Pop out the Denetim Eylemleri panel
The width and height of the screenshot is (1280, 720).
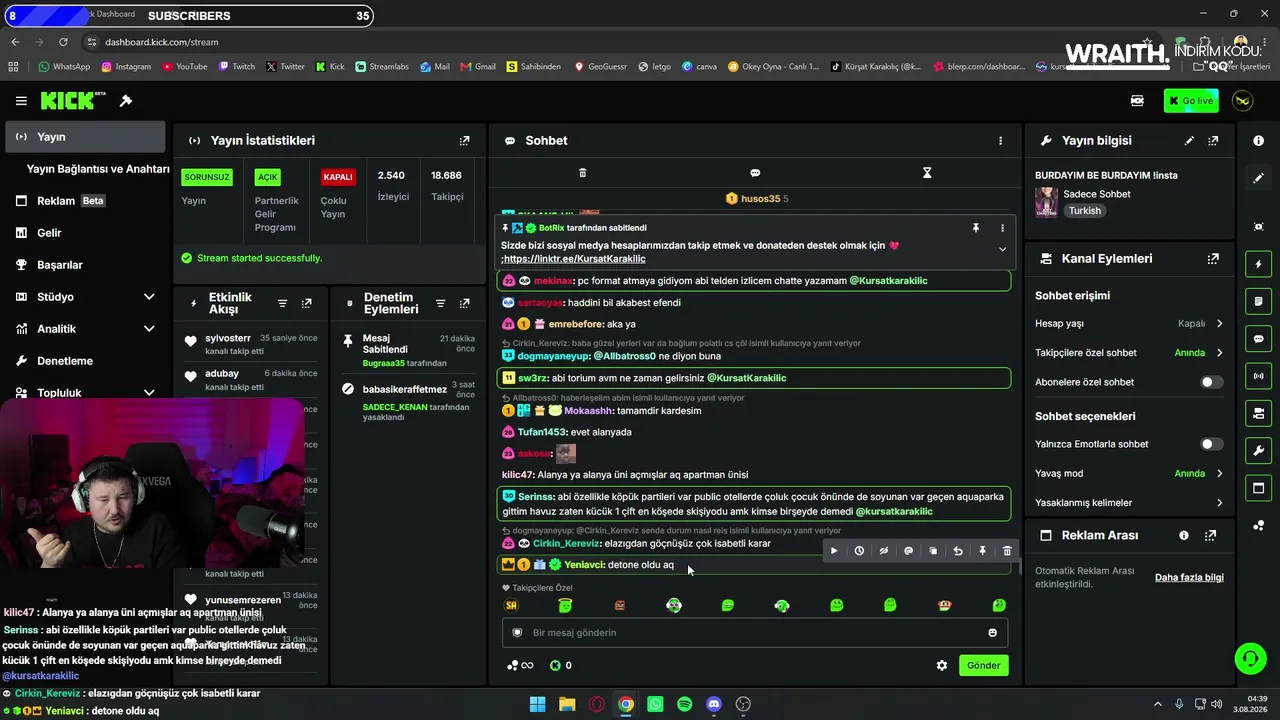point(464,304)
